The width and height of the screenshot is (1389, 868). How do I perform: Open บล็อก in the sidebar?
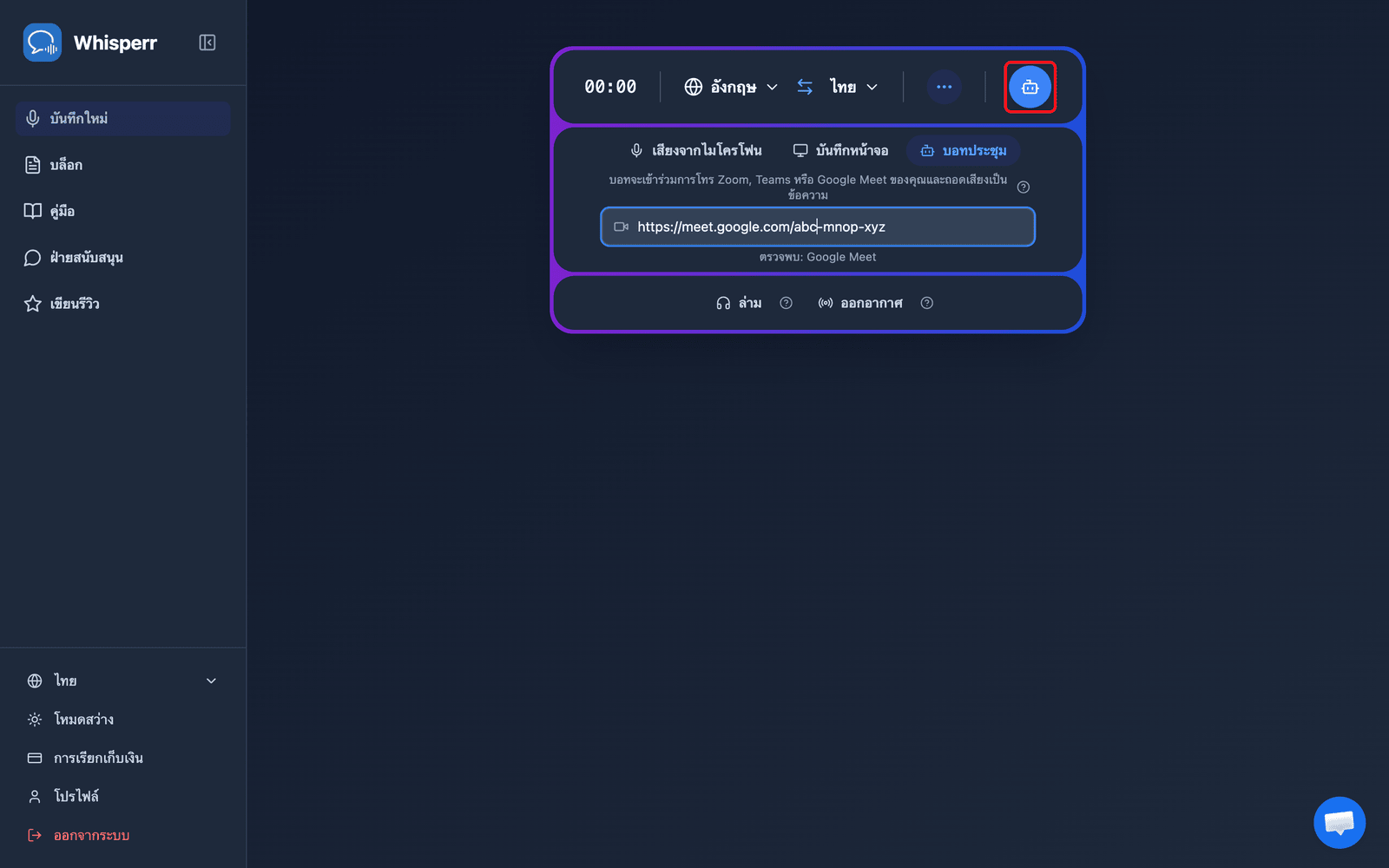pyautogui.click(x=122, y=165)
